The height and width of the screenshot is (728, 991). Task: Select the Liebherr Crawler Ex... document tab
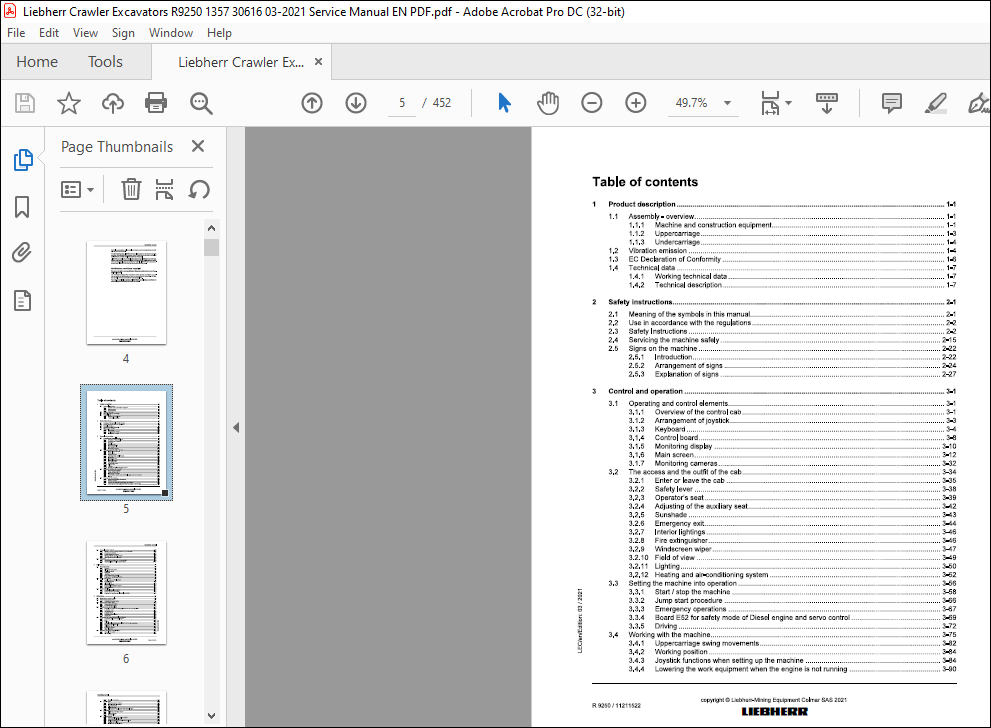pos(241,62)
